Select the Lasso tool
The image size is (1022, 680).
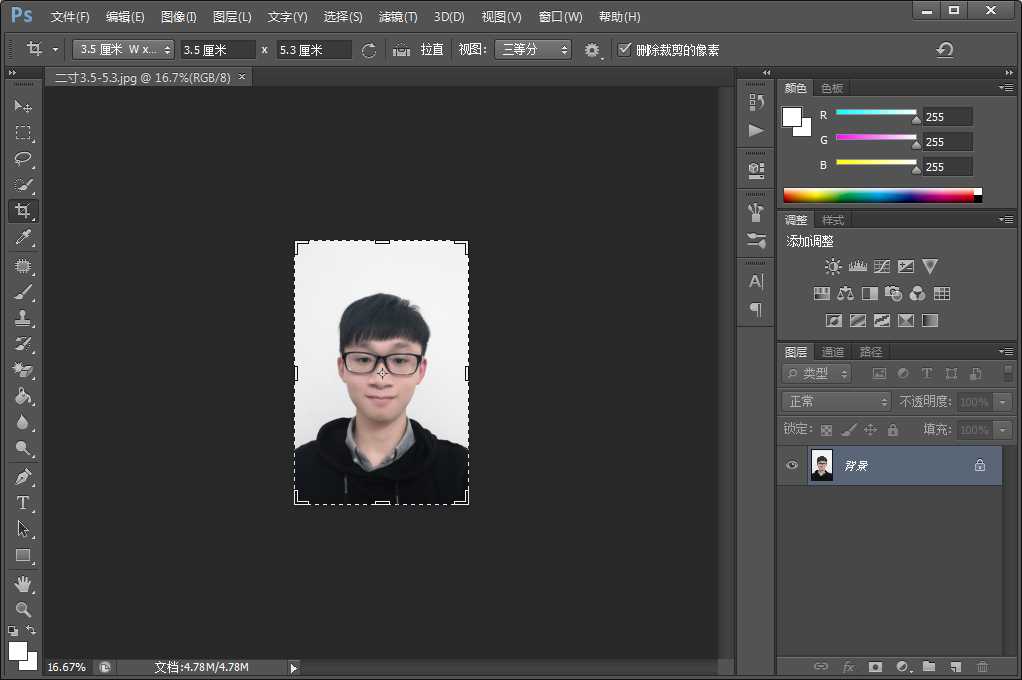point(23,159)
